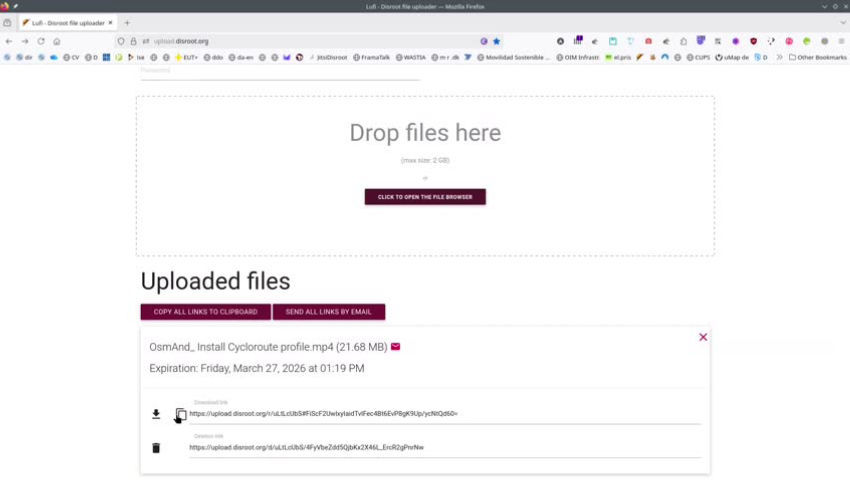The height and width of the screenshot is (480, 850).
Task: Click the 'Click to open the file browser' button
Action: (x=425, y=197)
